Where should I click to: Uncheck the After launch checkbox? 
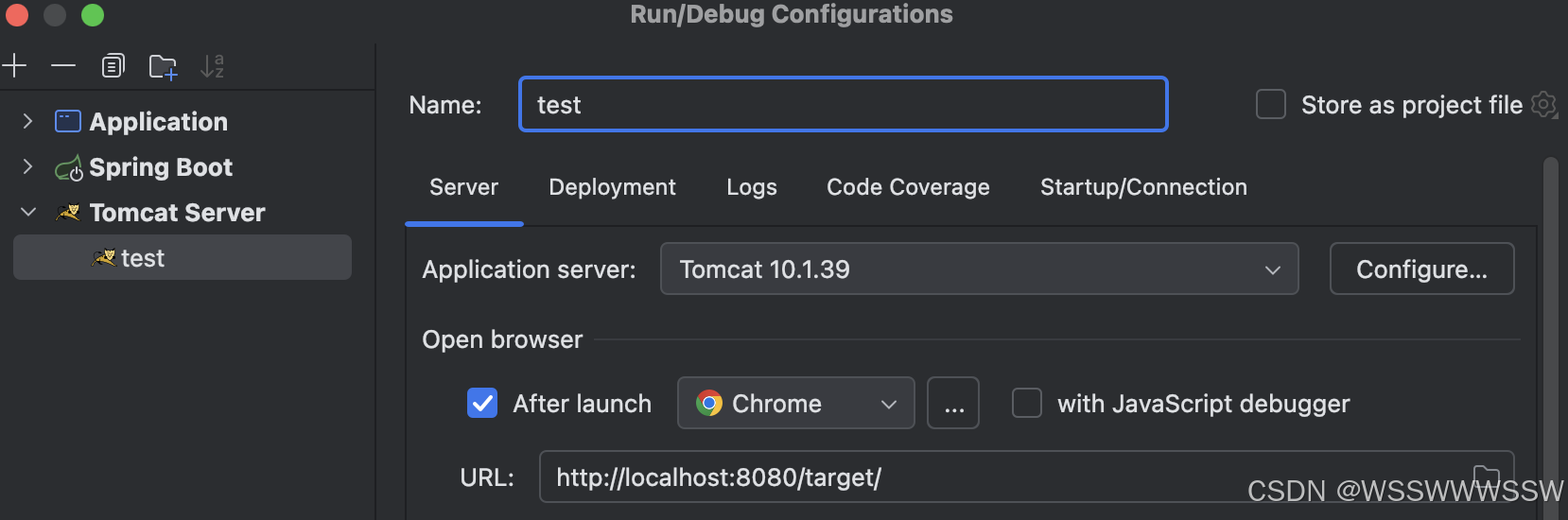pos(482,404)
